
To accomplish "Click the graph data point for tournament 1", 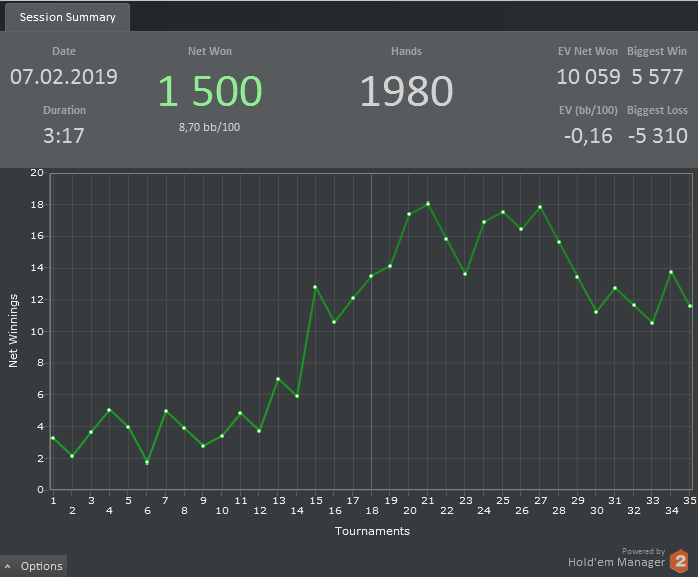I will [x=53, y=438].
